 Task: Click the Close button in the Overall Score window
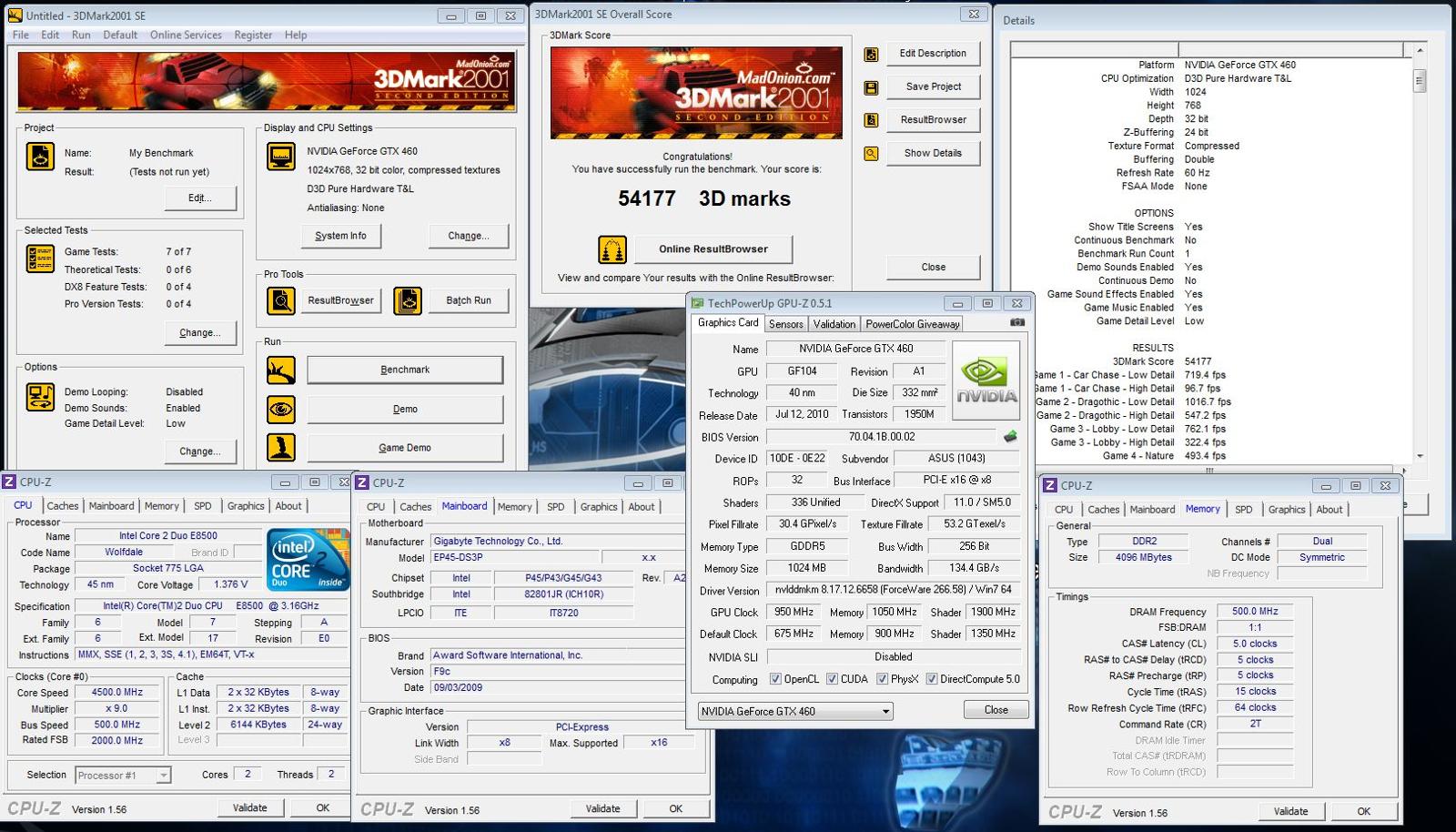coord(934,267)
